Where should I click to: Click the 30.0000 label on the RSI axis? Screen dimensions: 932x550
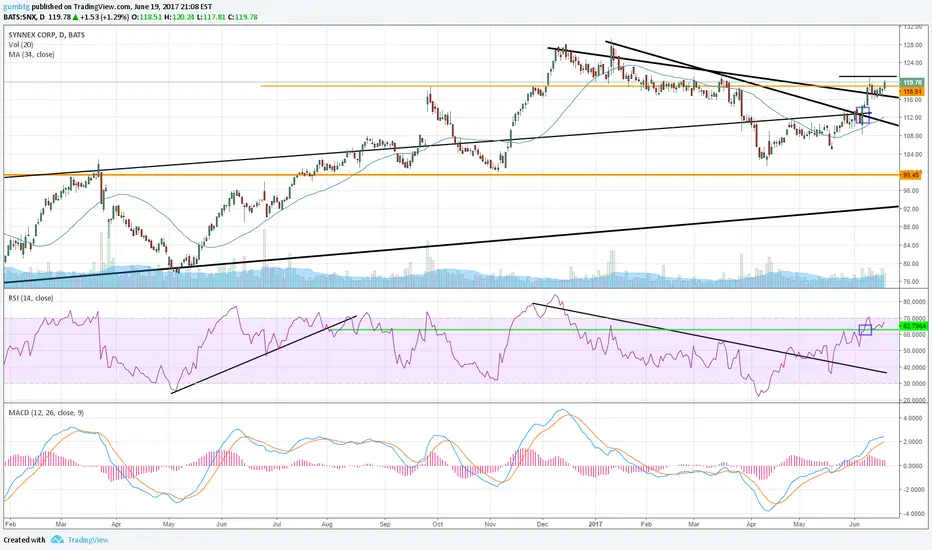coord(914,384)
